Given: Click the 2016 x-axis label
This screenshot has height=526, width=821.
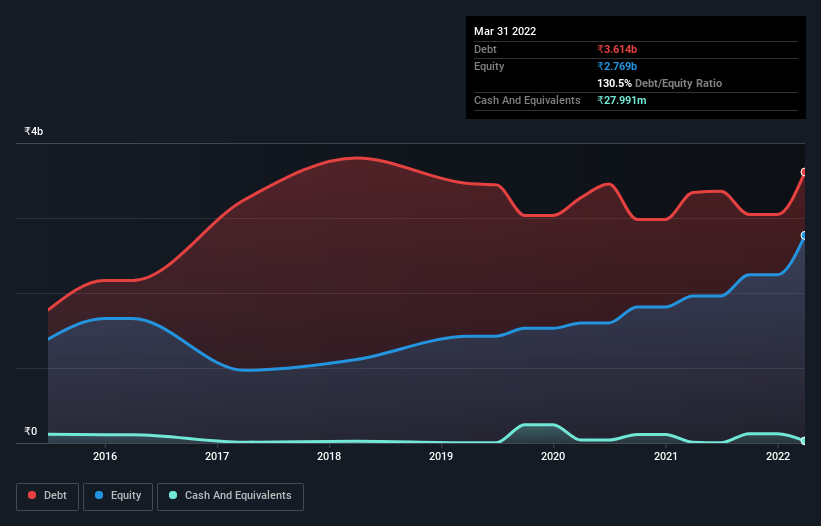Looking at the screenshot, I should [x=105, y=456].
